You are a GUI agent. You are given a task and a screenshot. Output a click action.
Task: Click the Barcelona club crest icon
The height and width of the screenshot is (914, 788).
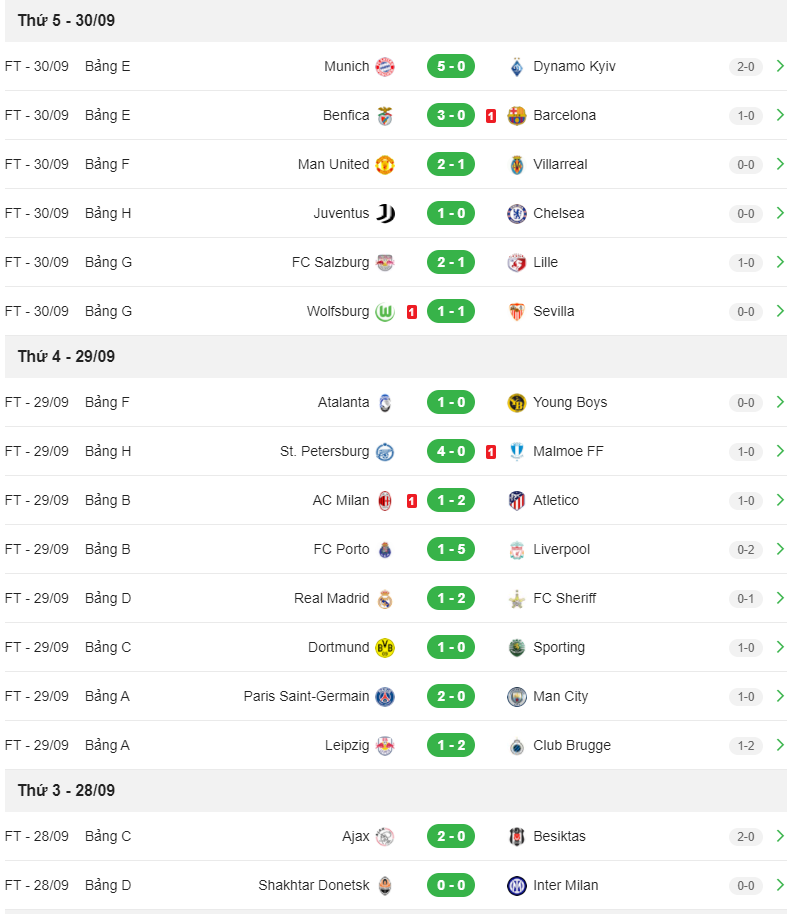click(516, 115)
